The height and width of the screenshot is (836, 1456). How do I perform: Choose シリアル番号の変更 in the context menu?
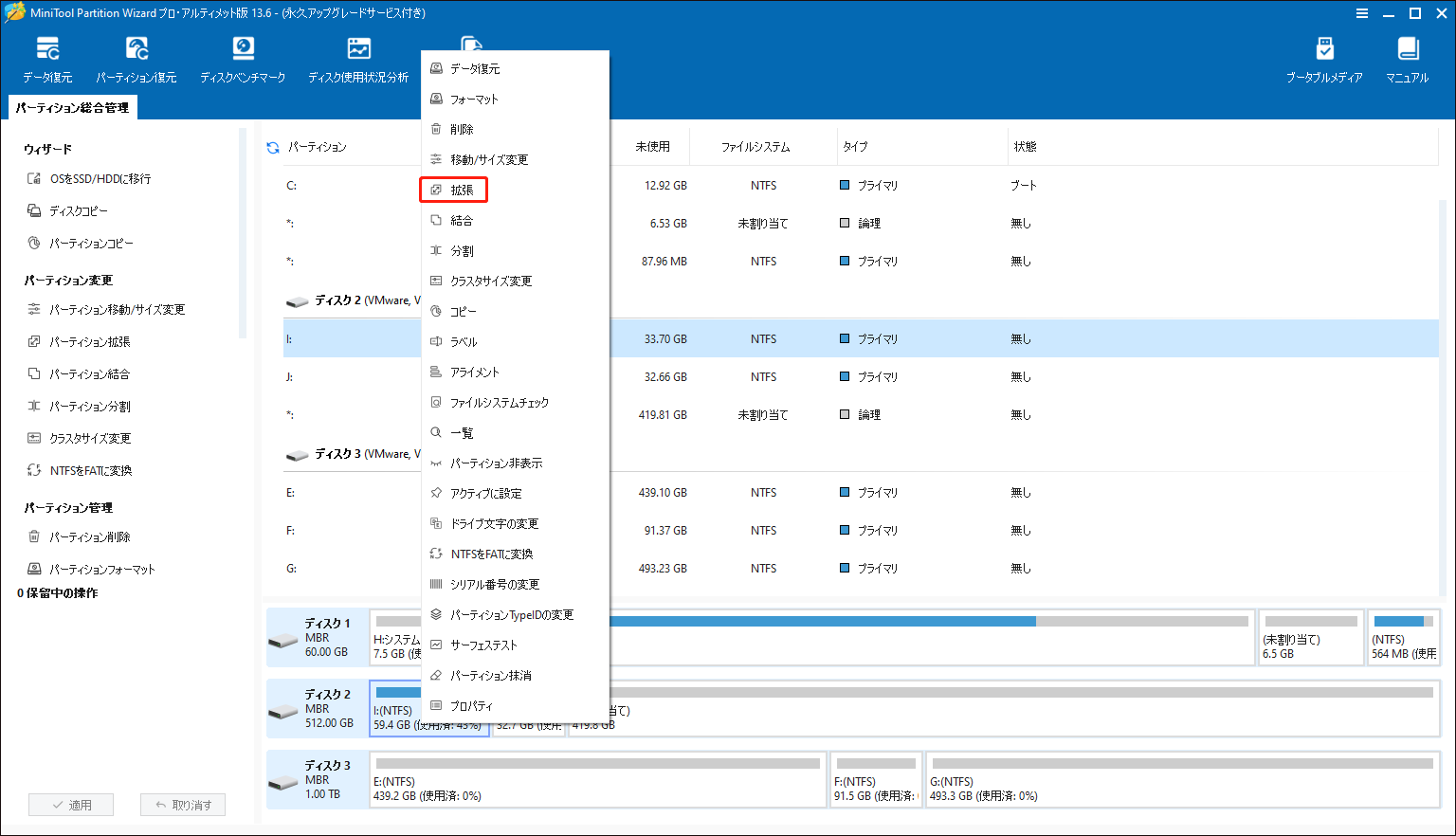click(515, 584)
